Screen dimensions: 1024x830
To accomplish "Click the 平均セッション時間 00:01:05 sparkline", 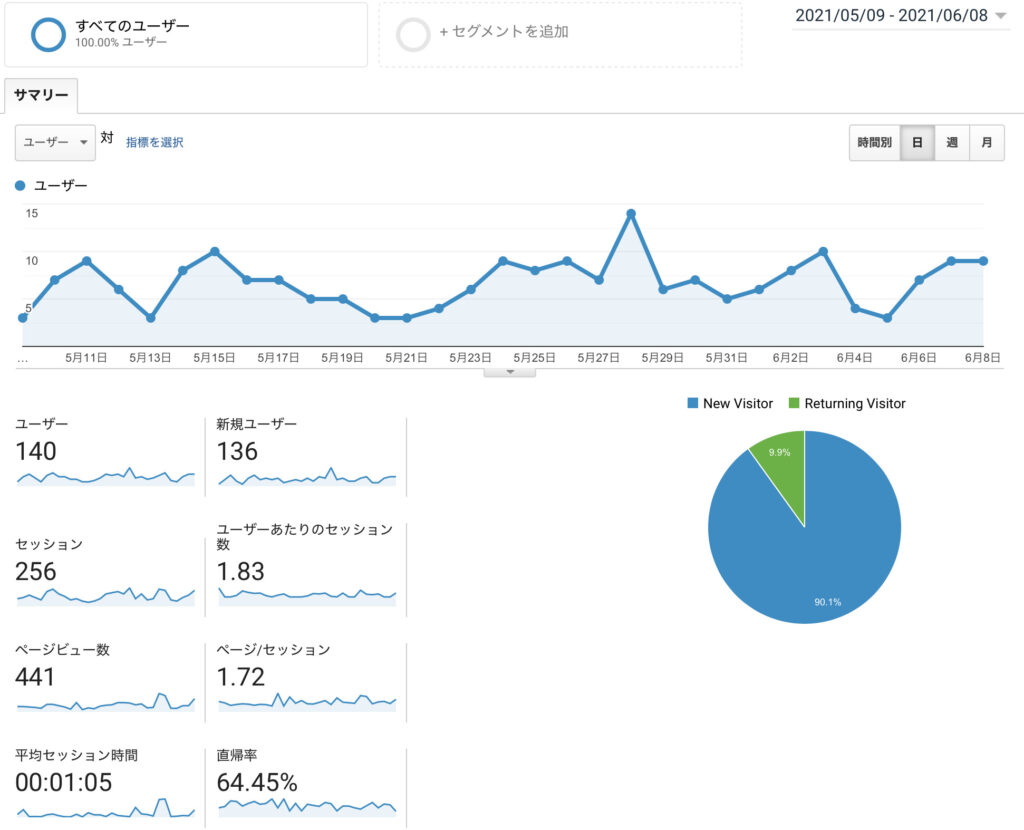I will pyautogui.click(x=106, y=808).
